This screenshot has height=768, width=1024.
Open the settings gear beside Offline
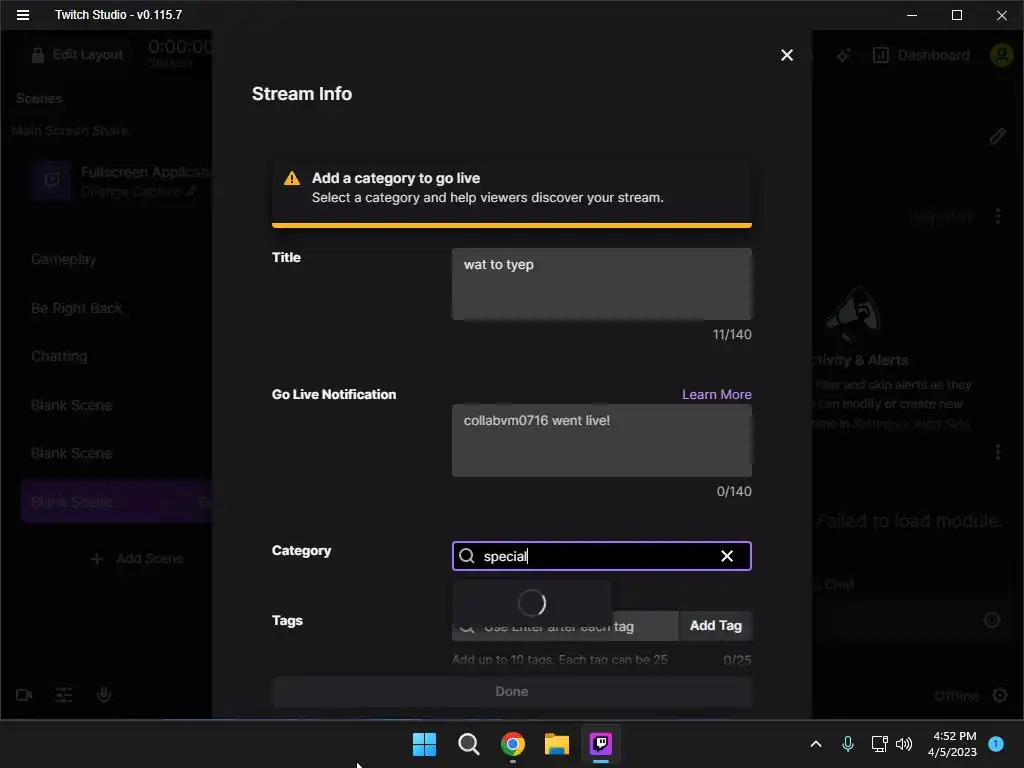[1000, 696]
